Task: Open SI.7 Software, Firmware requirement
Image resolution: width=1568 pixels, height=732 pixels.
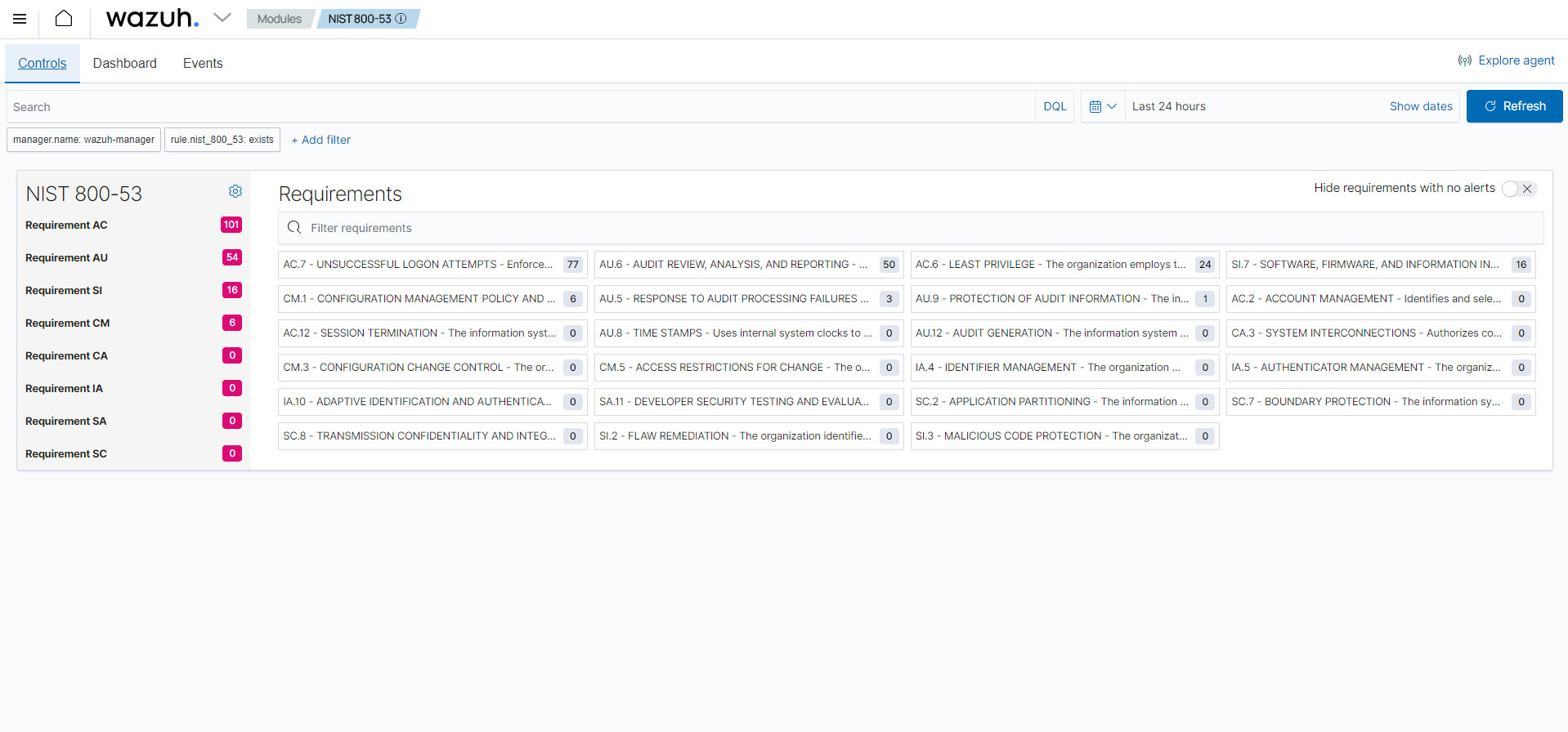Action: (1381, 265)
